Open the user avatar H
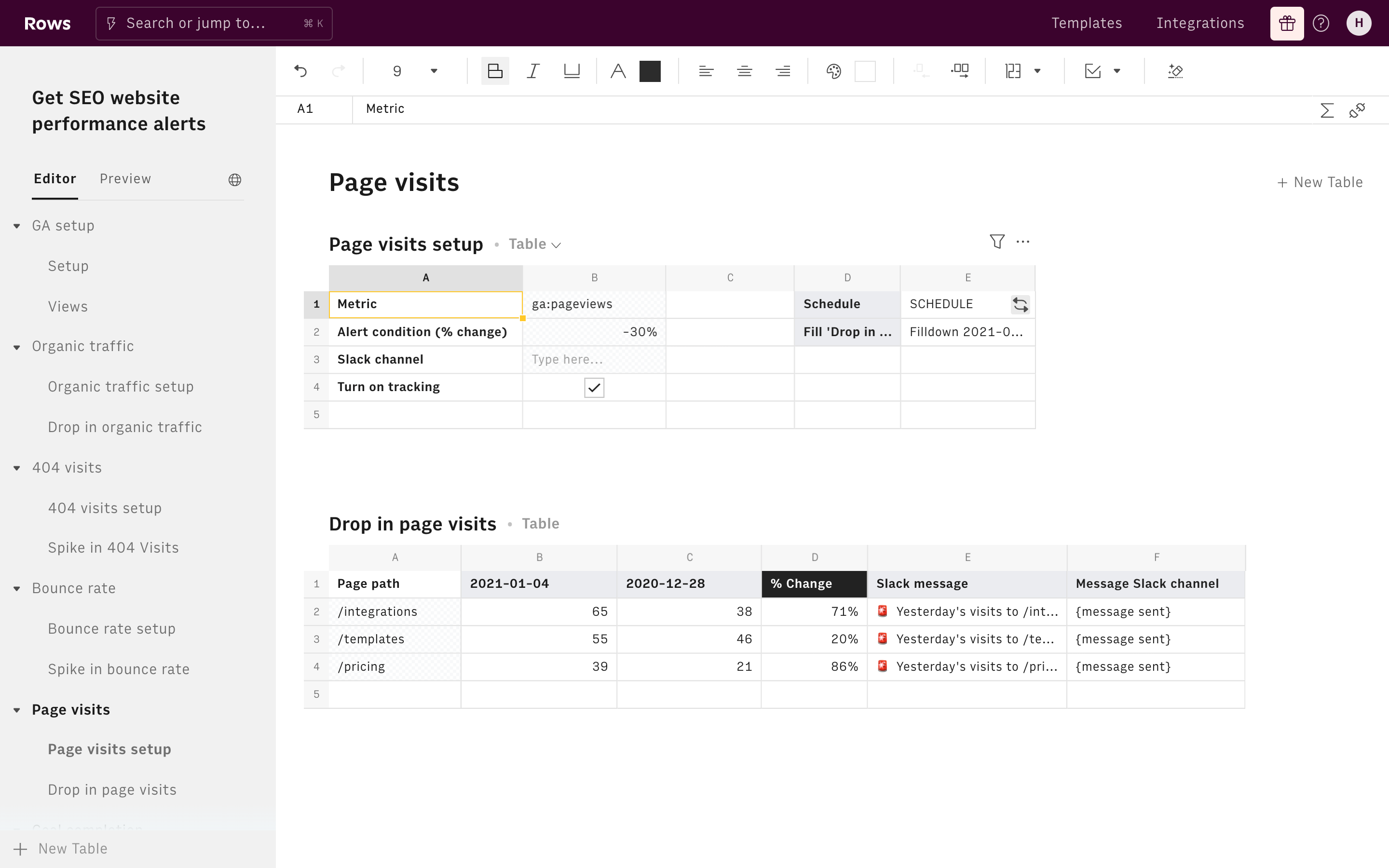1389x868 pixels. tap(1359, 24)
